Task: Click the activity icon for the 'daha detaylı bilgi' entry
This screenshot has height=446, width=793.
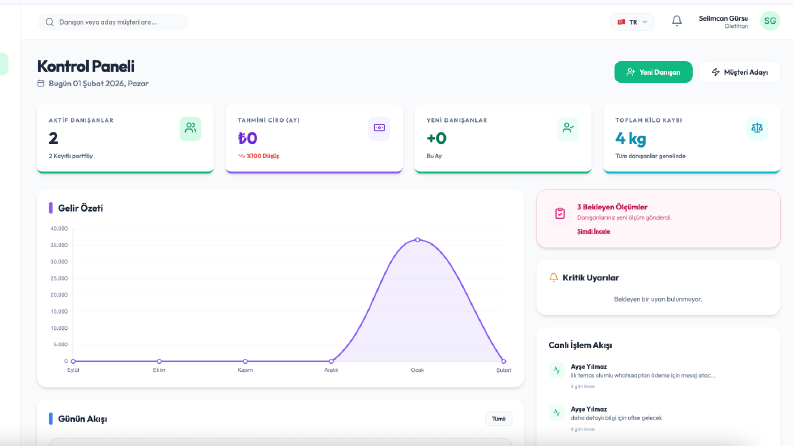Action: (x=557, y=413)
